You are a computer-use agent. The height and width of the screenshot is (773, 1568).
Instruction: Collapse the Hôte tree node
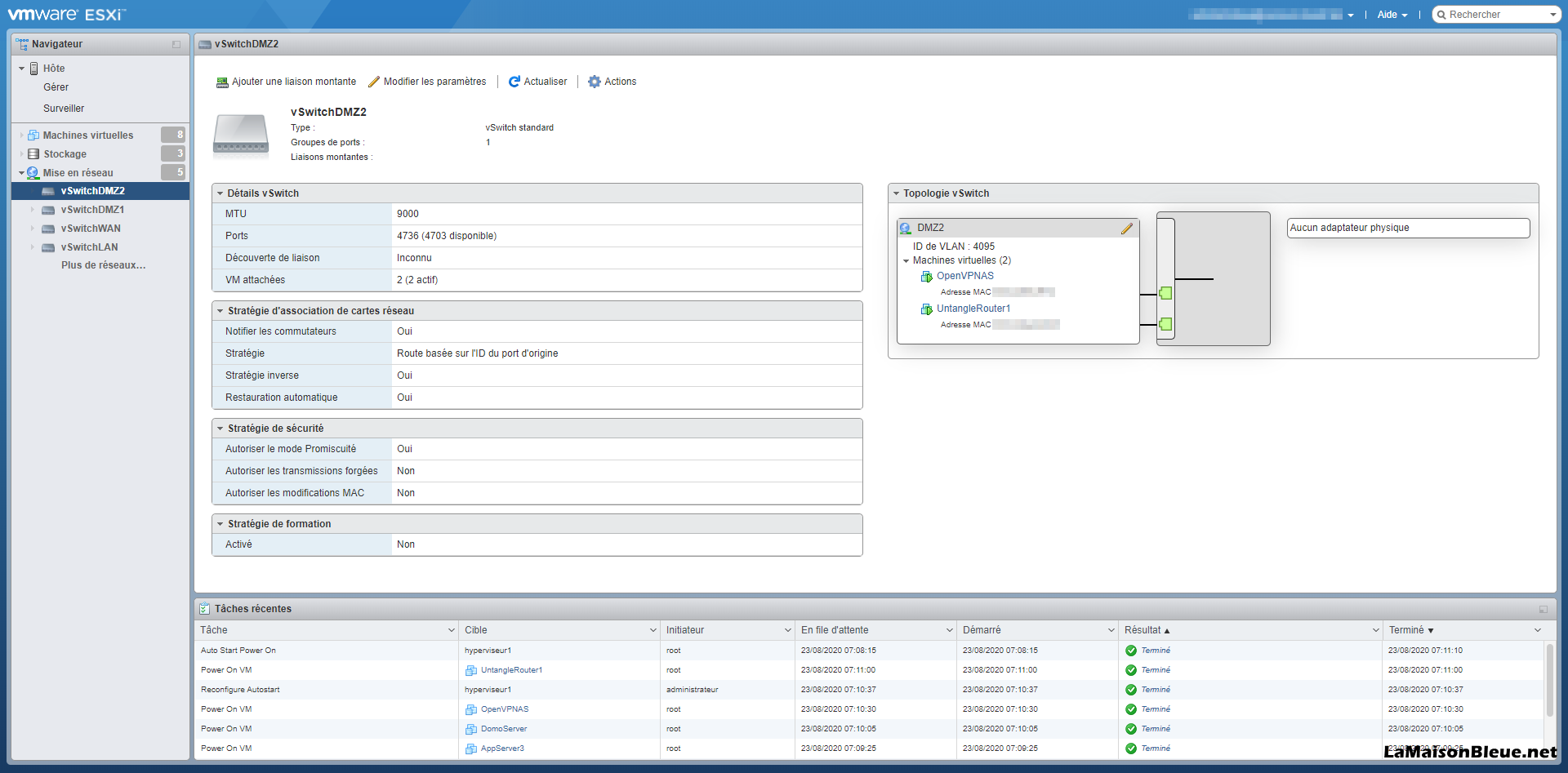(21, 69)
